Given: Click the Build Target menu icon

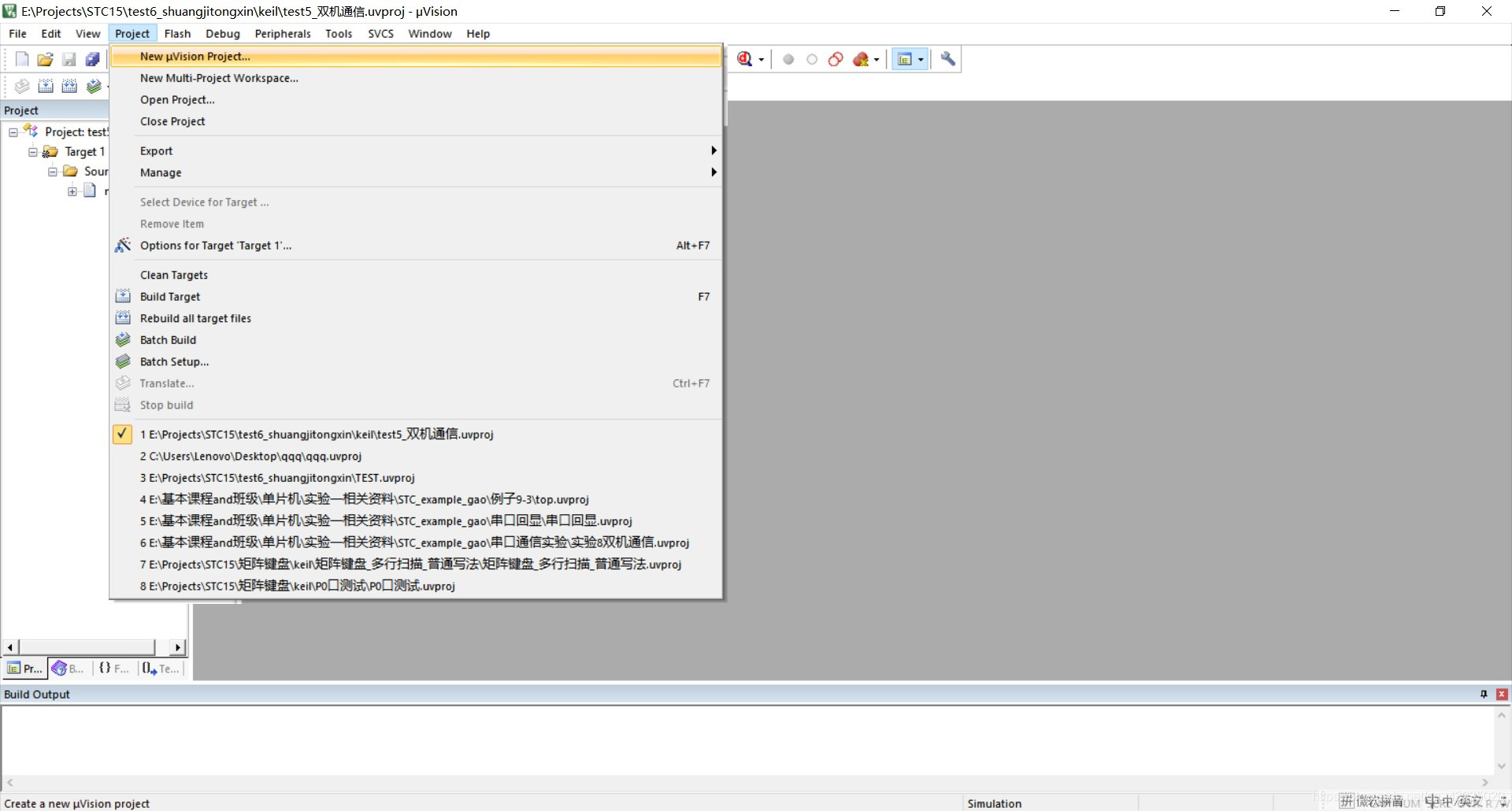Looking at the screenshot, I should [x=123, y=296].
